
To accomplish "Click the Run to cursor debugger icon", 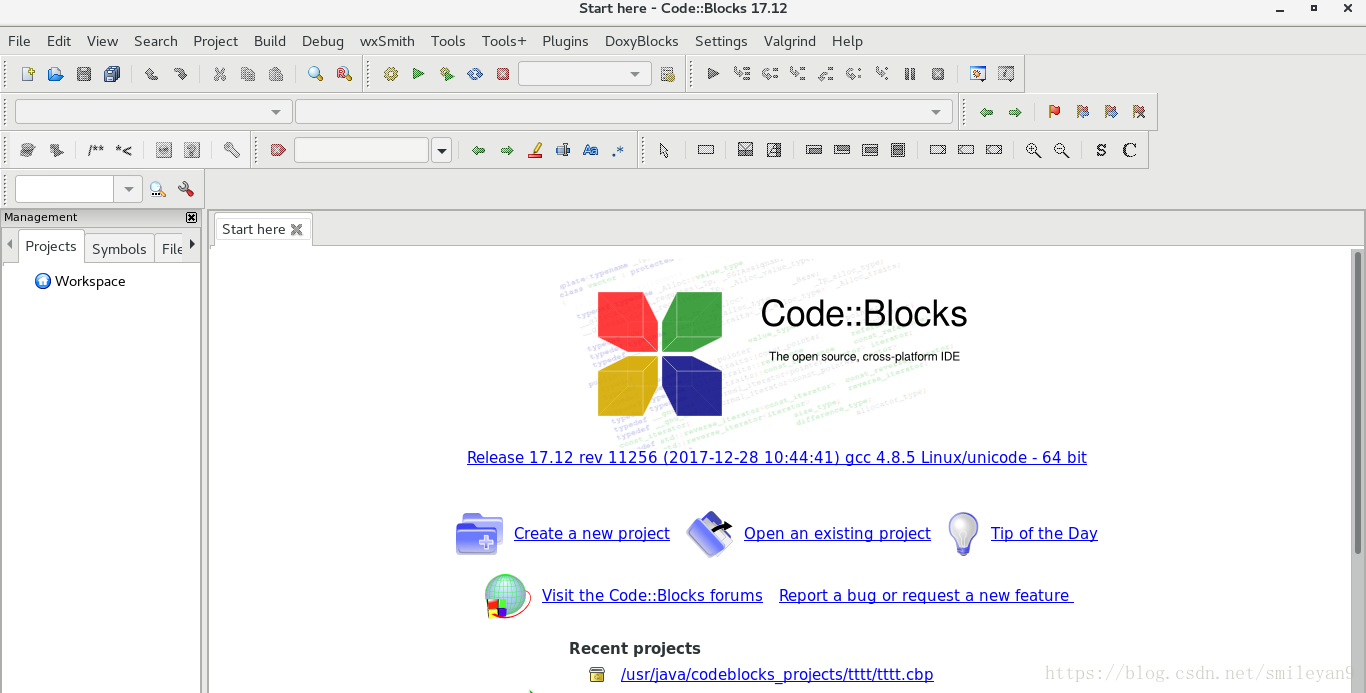I will pos(741,74).
